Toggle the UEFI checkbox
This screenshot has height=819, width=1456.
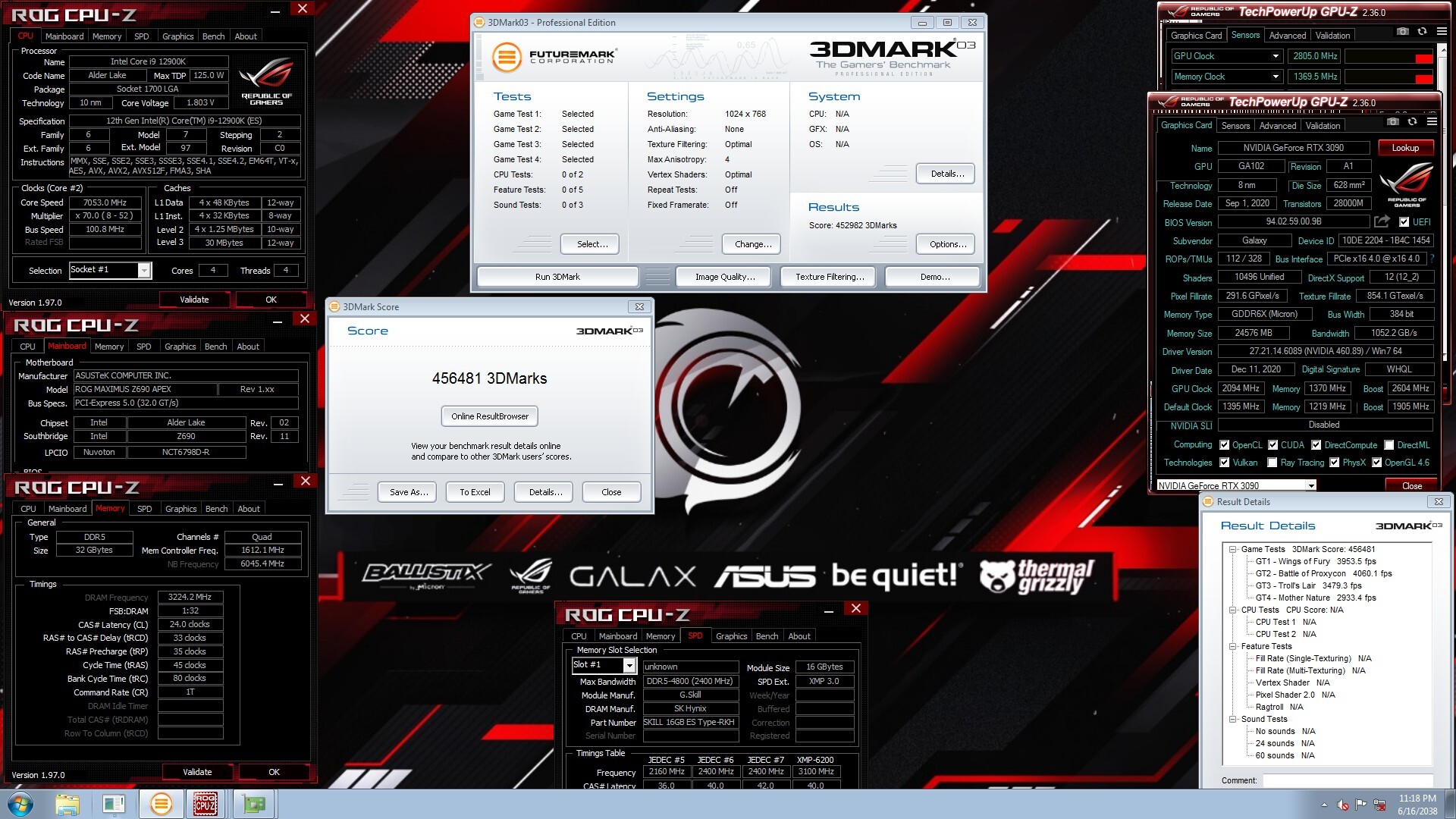click(1404, 222)
